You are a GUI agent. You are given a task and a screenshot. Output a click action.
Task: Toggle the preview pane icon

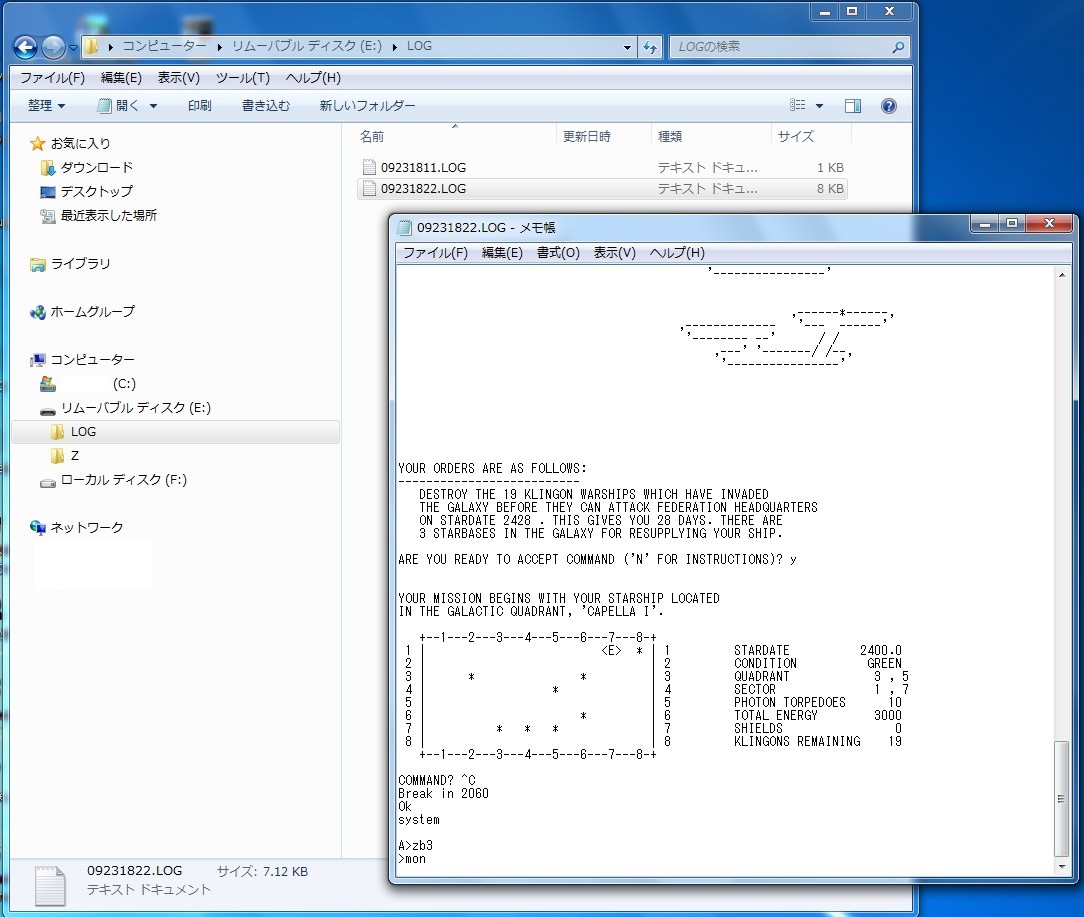click(853, 106)
